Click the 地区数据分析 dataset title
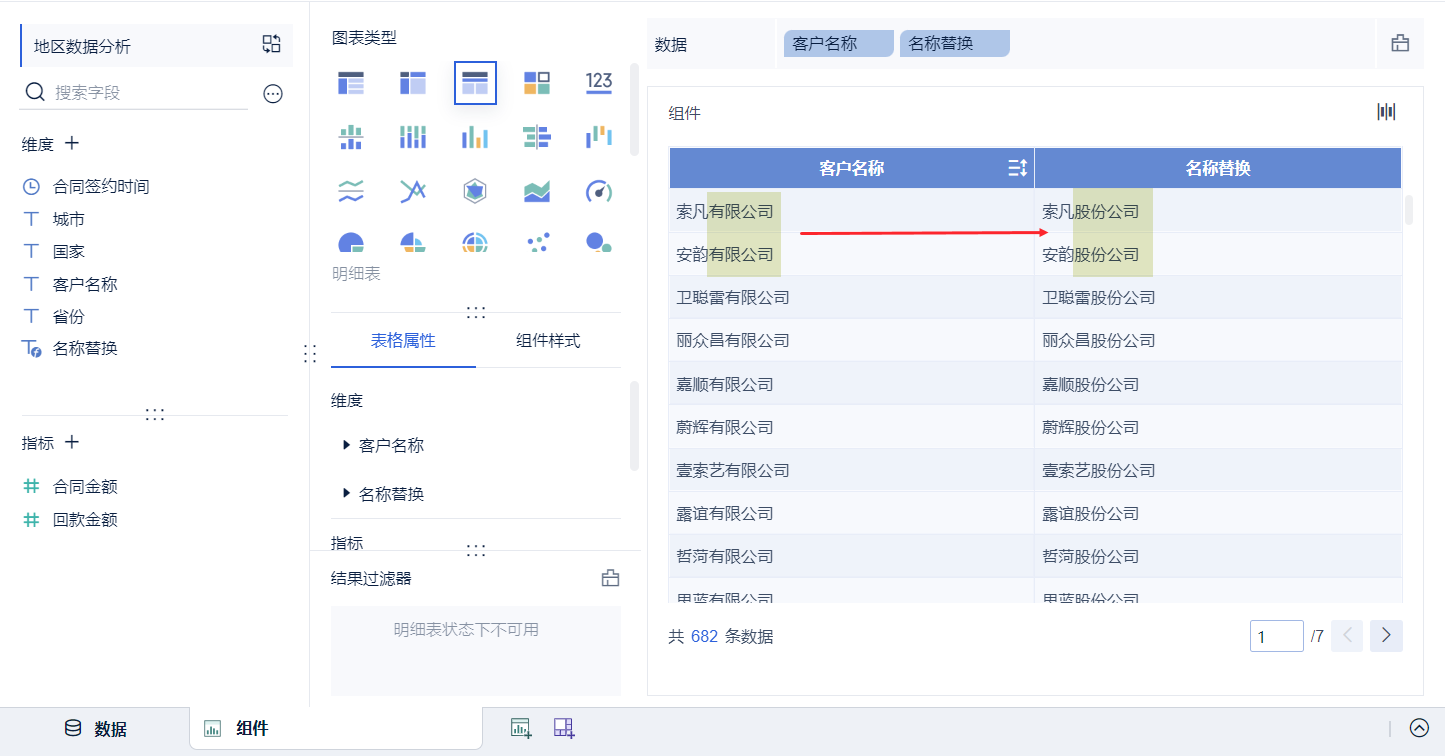Viewport: 1445px width, 756px height. (82, 46)
